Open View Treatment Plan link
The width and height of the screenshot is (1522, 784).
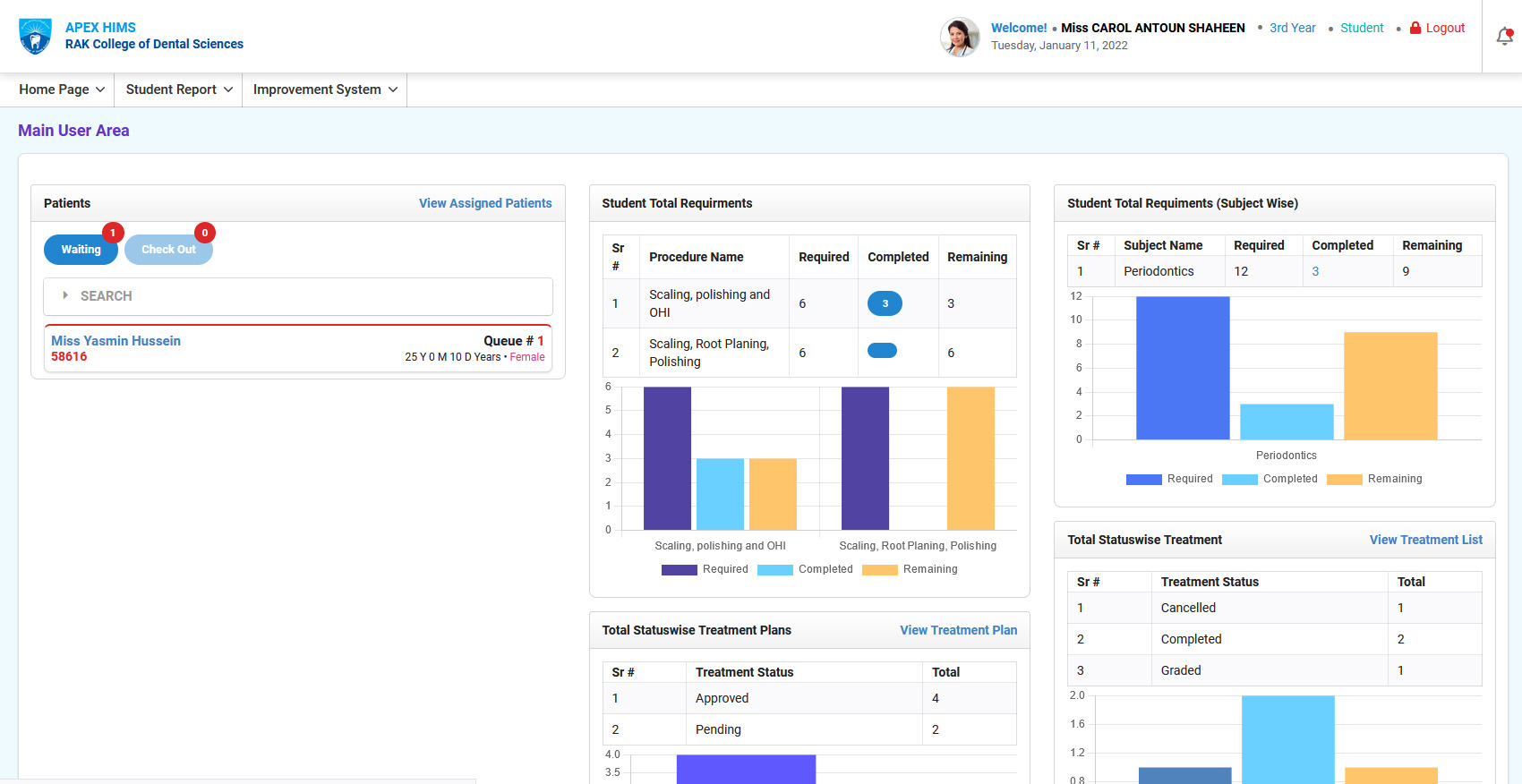(x=959, y=630)
